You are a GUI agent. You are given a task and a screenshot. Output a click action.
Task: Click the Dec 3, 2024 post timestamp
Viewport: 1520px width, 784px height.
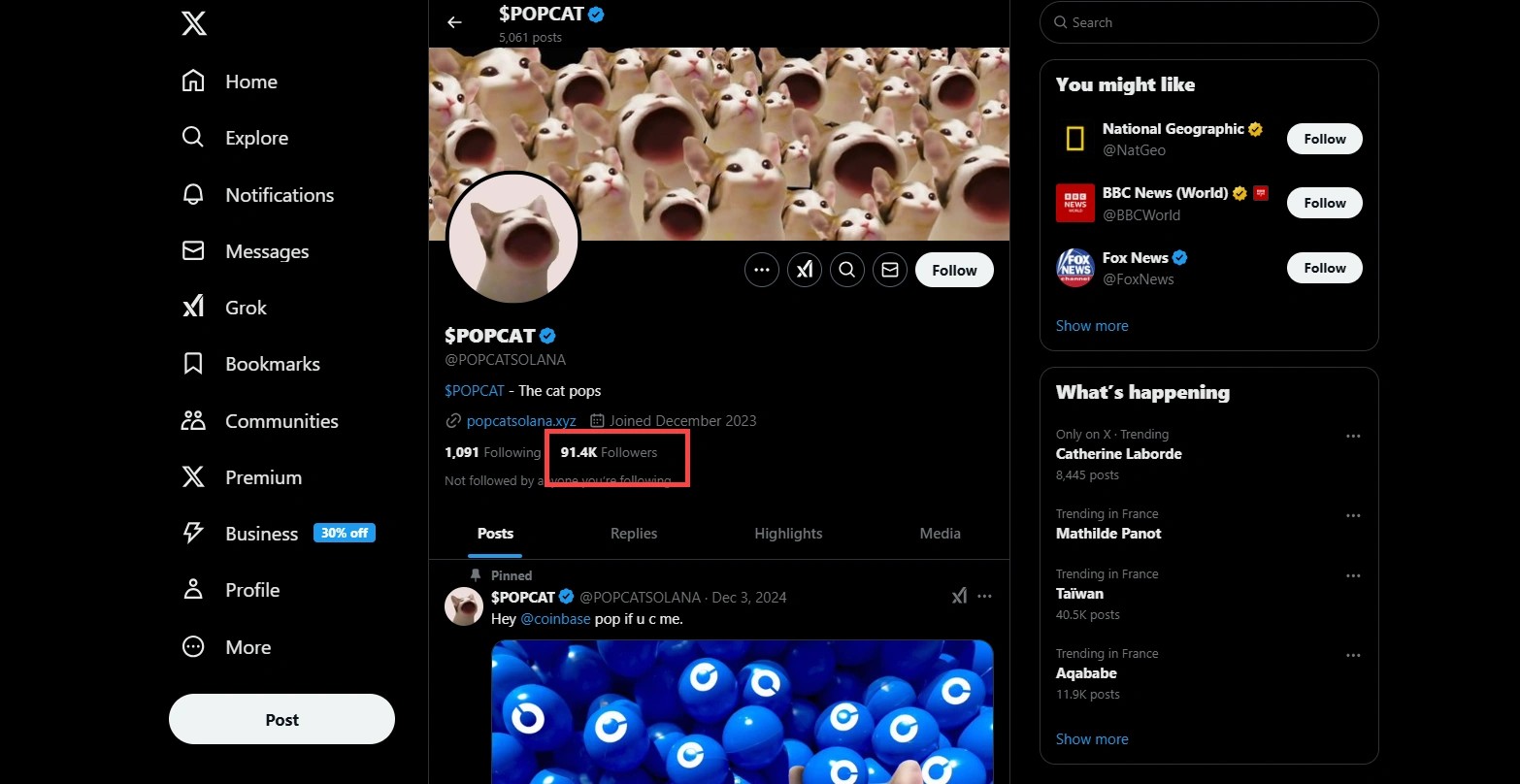[751, 598]
